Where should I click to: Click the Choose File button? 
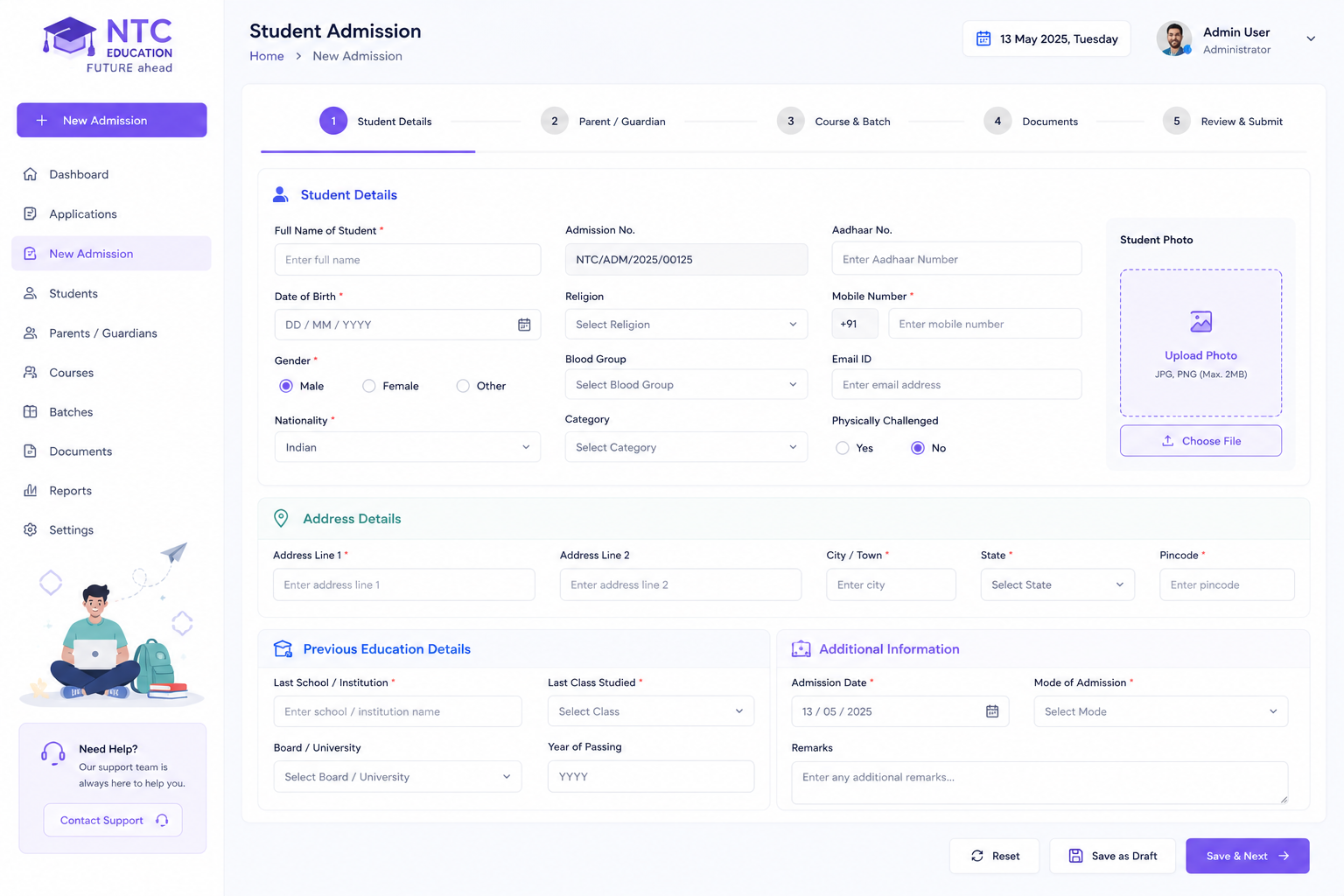(x=1200, y=441)
